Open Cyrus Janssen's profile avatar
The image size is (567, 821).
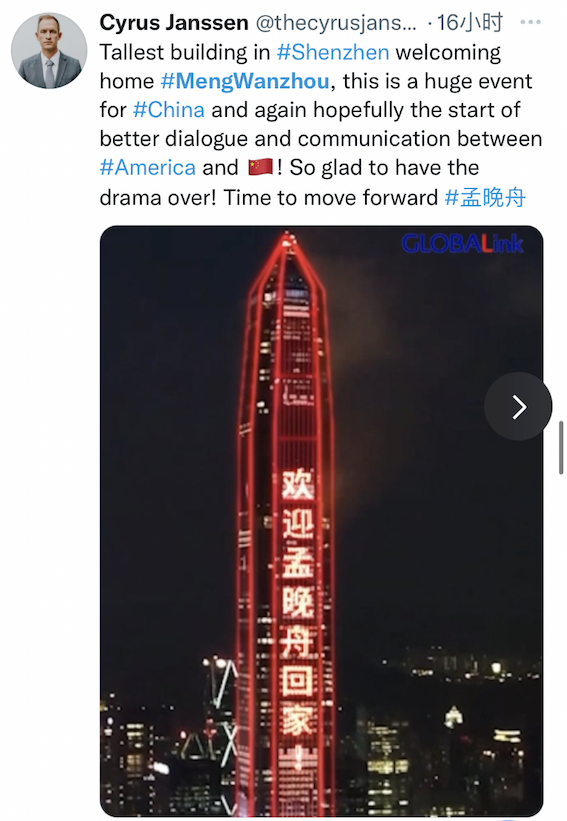click(x=49, y=51)
